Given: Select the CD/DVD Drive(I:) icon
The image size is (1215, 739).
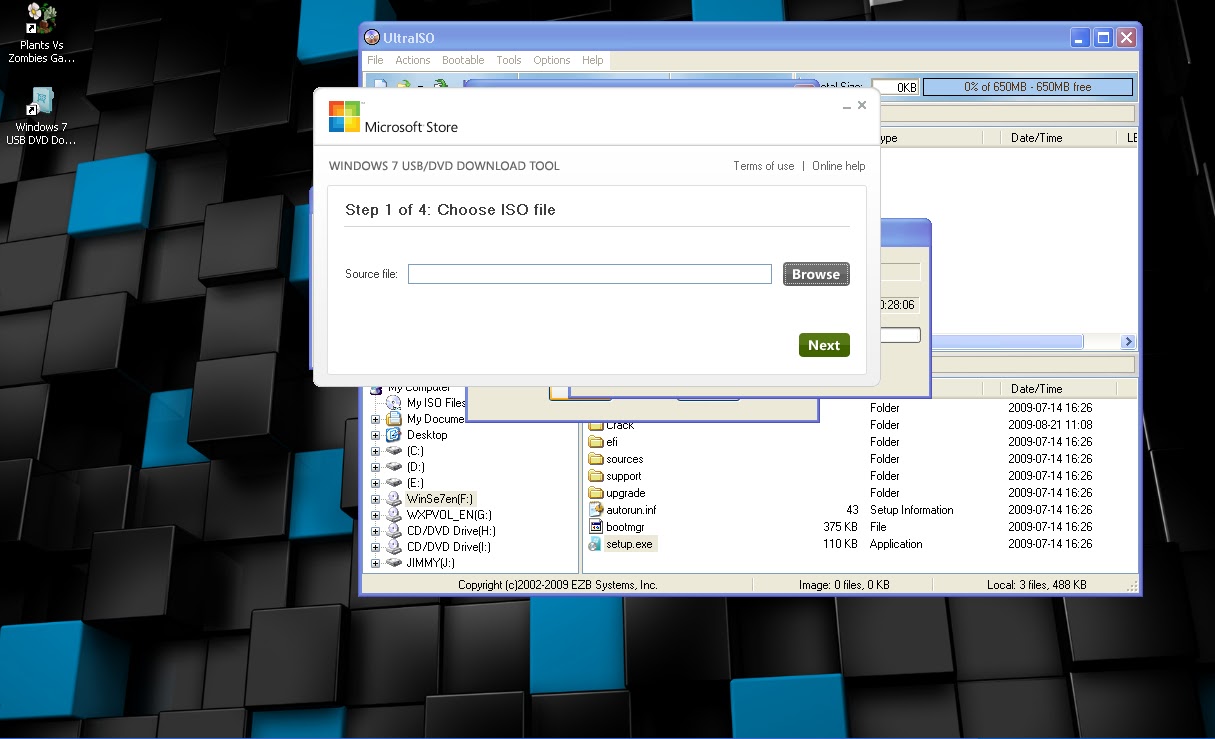Looking at the screenshot, I should point(394,547).
